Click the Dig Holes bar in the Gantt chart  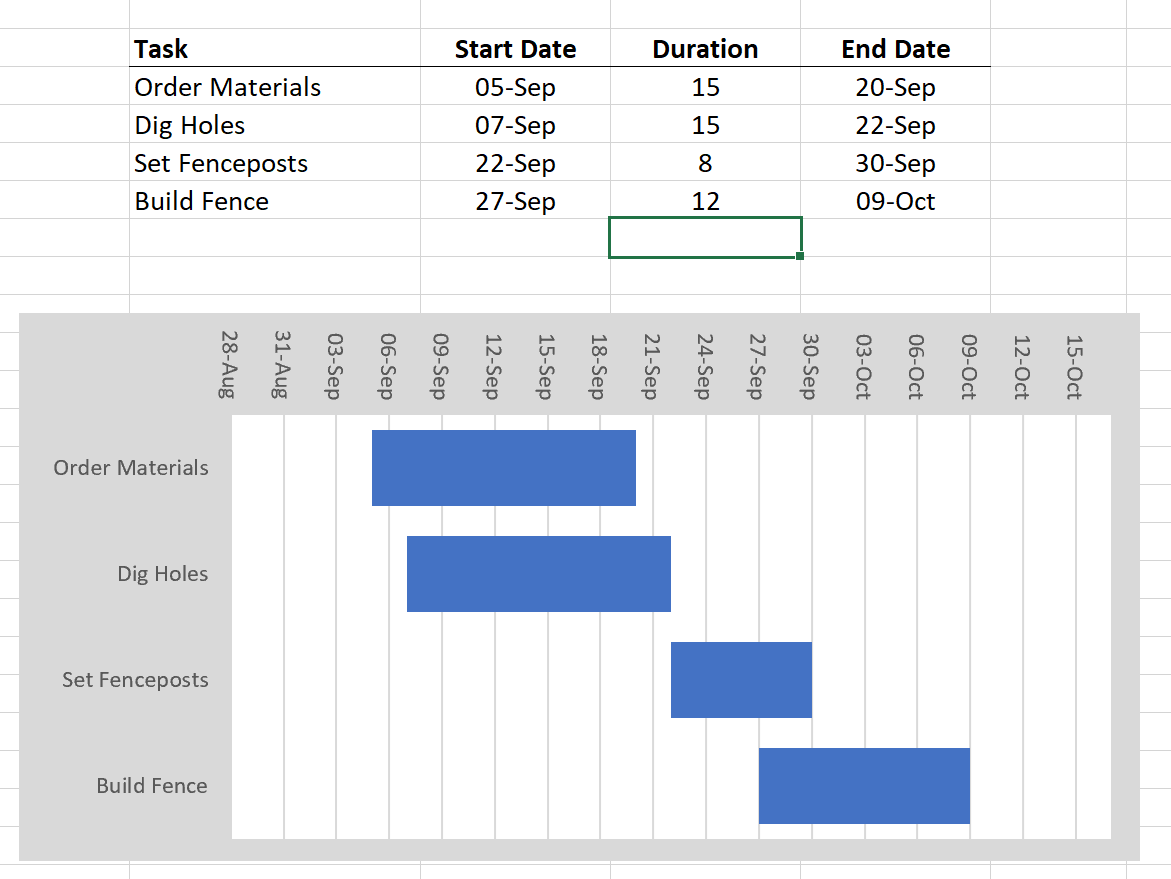(x=538, y=573)
